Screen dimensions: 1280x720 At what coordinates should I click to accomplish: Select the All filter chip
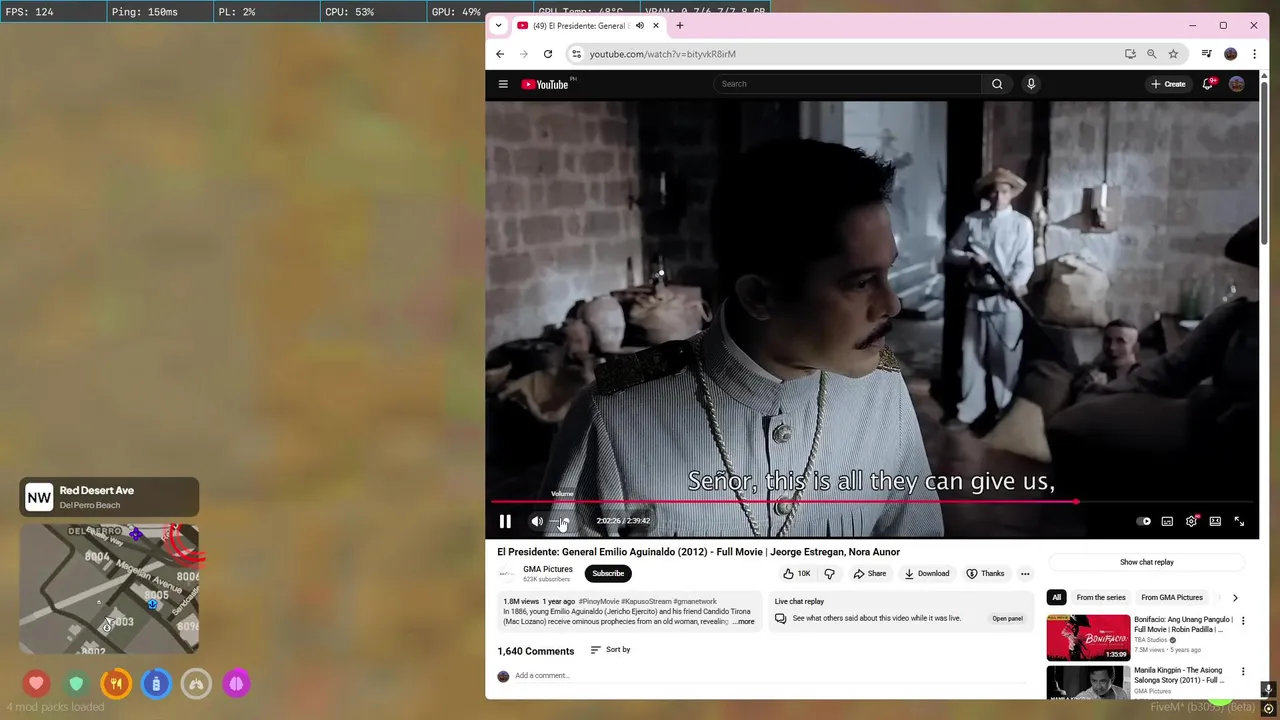[1056, 597]
